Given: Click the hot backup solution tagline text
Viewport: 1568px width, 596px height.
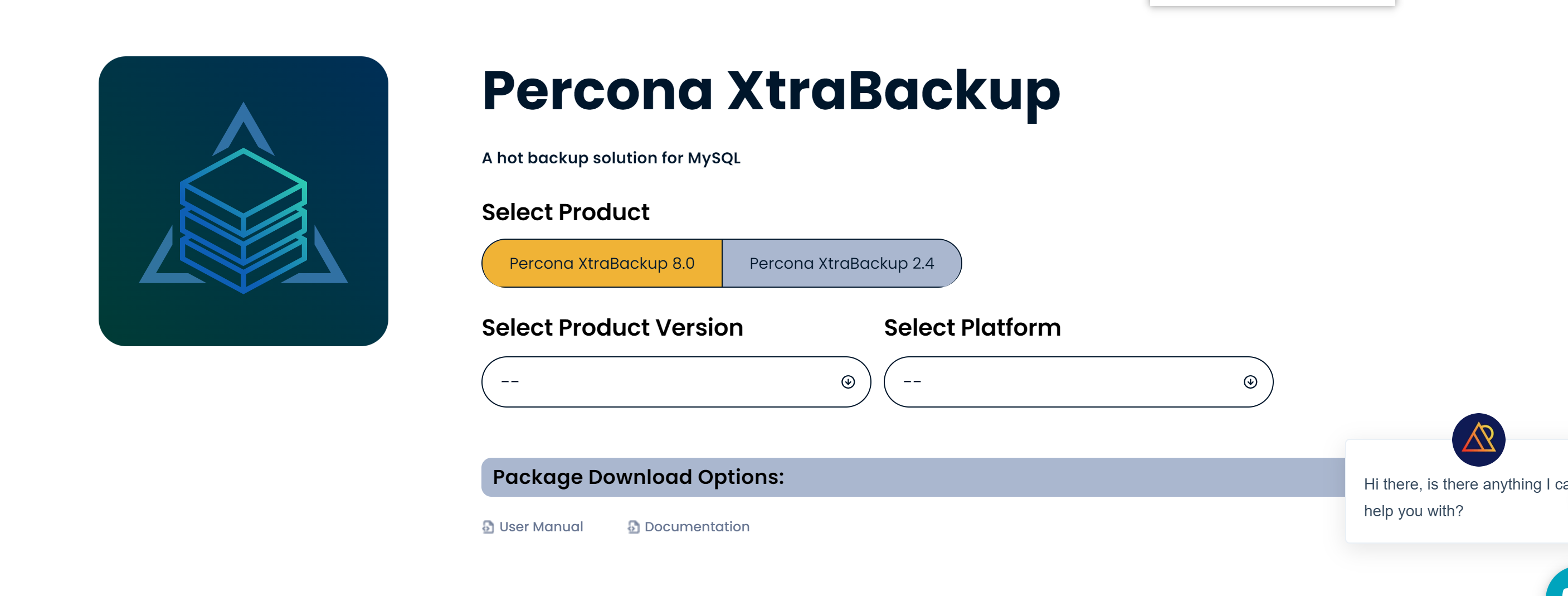Looking at the screenshot, I should (611, 158).
